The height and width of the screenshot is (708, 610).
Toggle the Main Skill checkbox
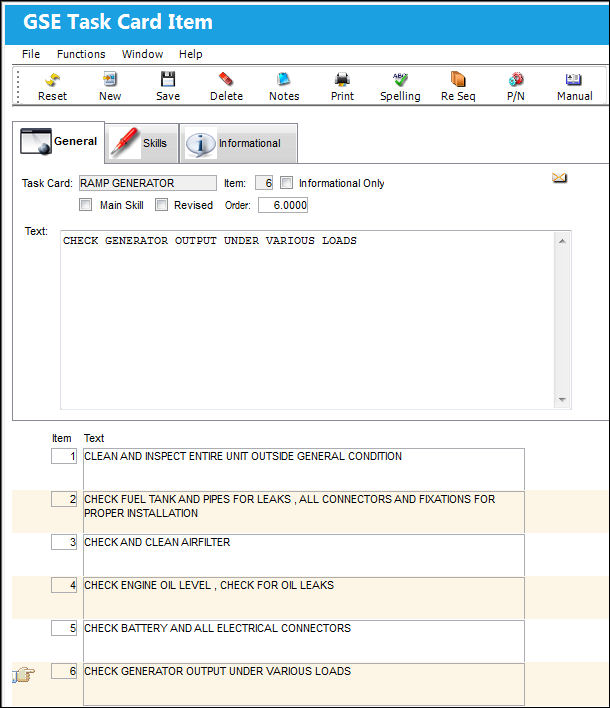click(x=85, y=205)
